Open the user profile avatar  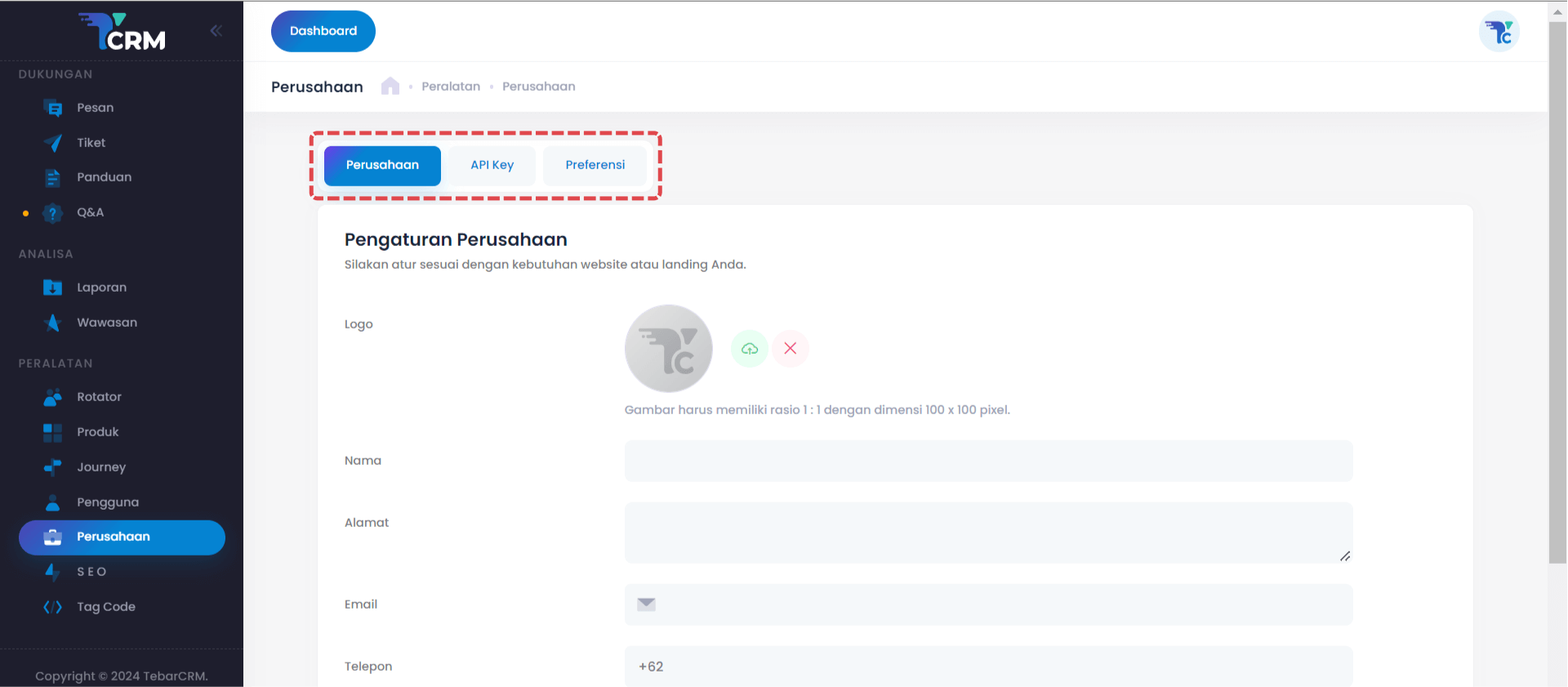(x=1499, y=32)
